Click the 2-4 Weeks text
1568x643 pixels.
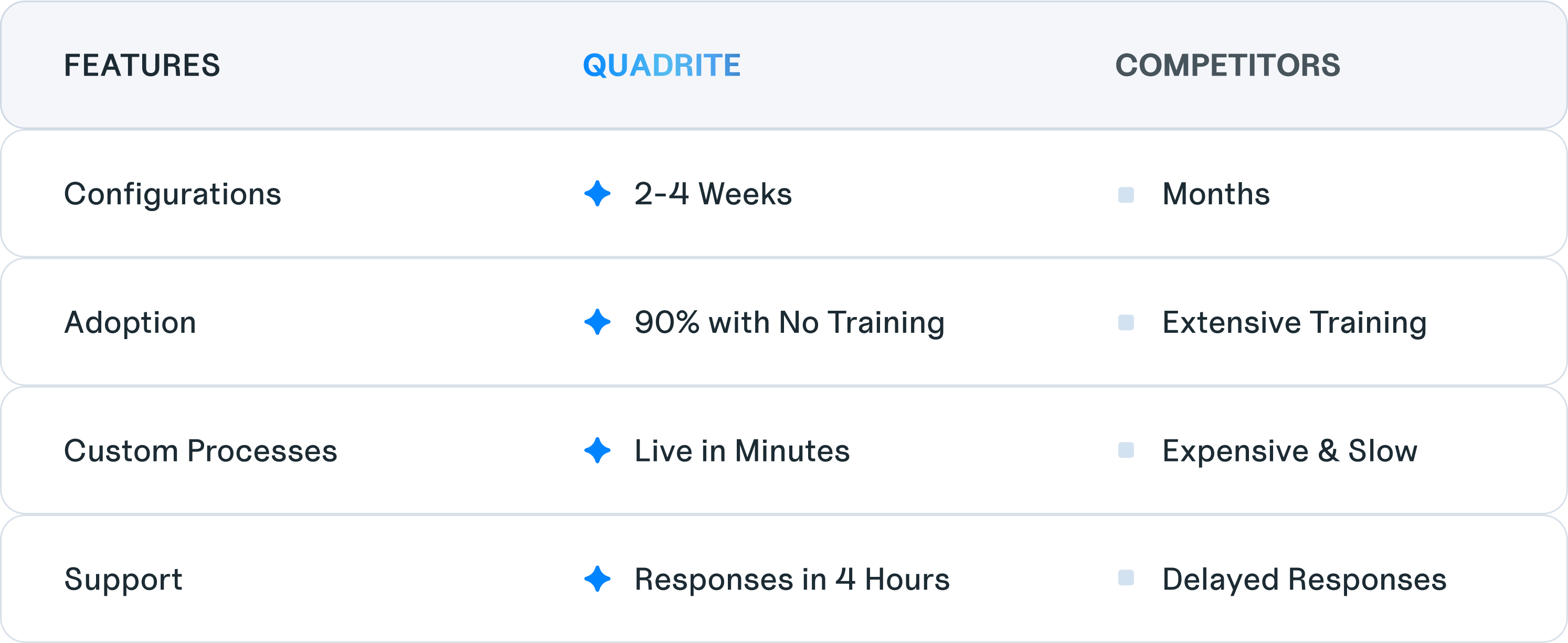coord(713,194)
